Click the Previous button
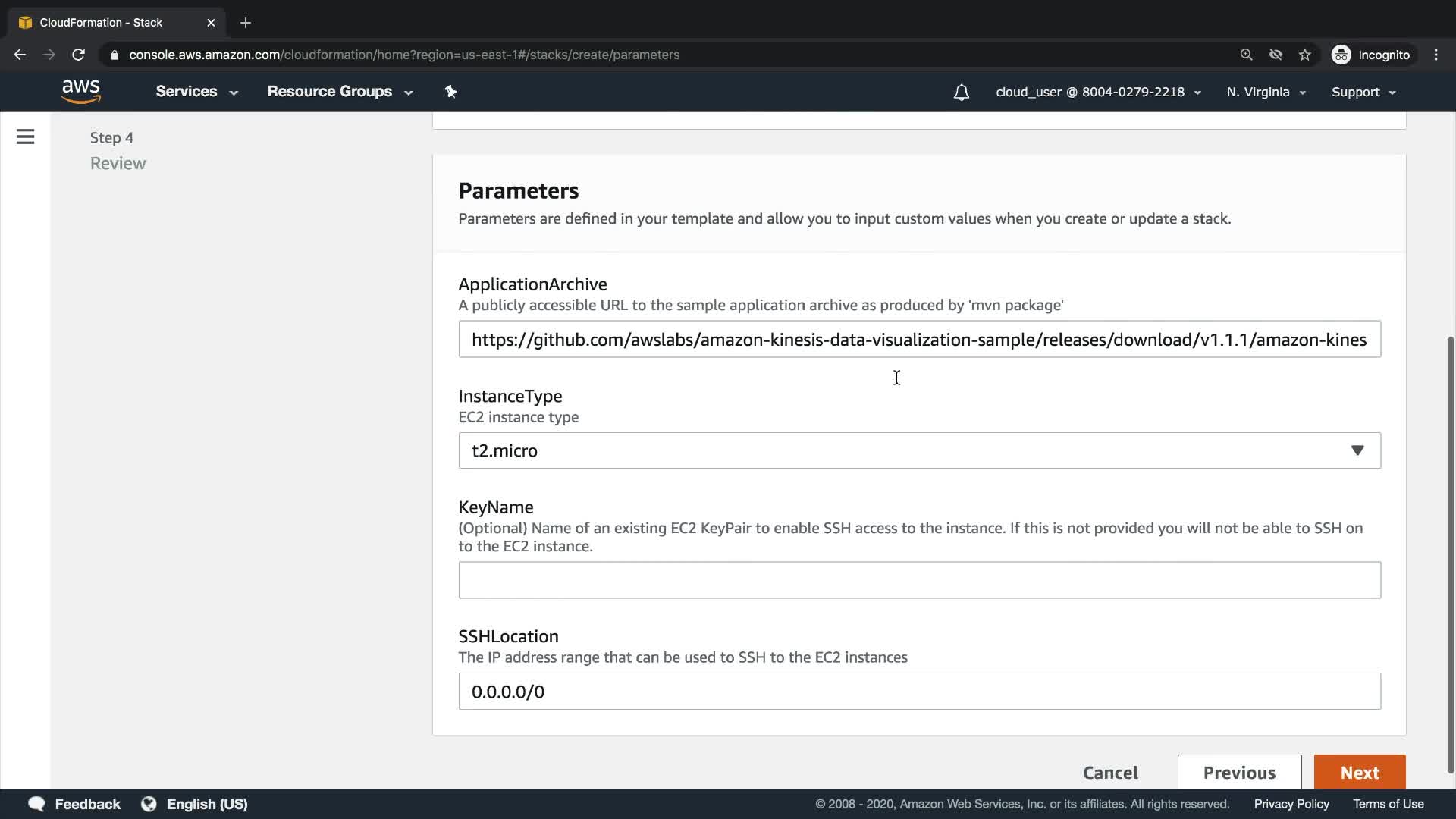The width and height of the screenshot is (1456, 819). pos(1239,772)
